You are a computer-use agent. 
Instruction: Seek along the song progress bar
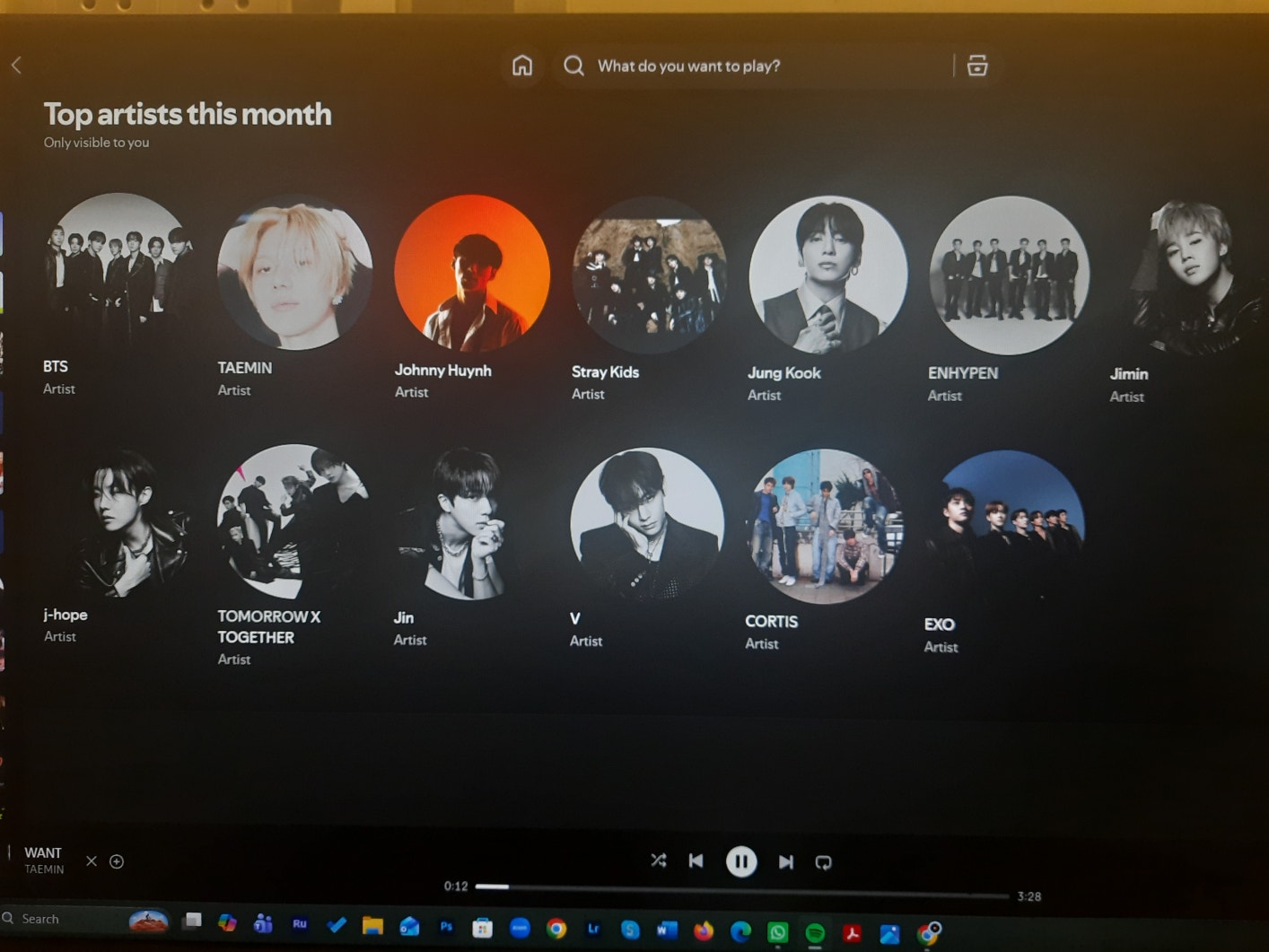coord(742,891)
